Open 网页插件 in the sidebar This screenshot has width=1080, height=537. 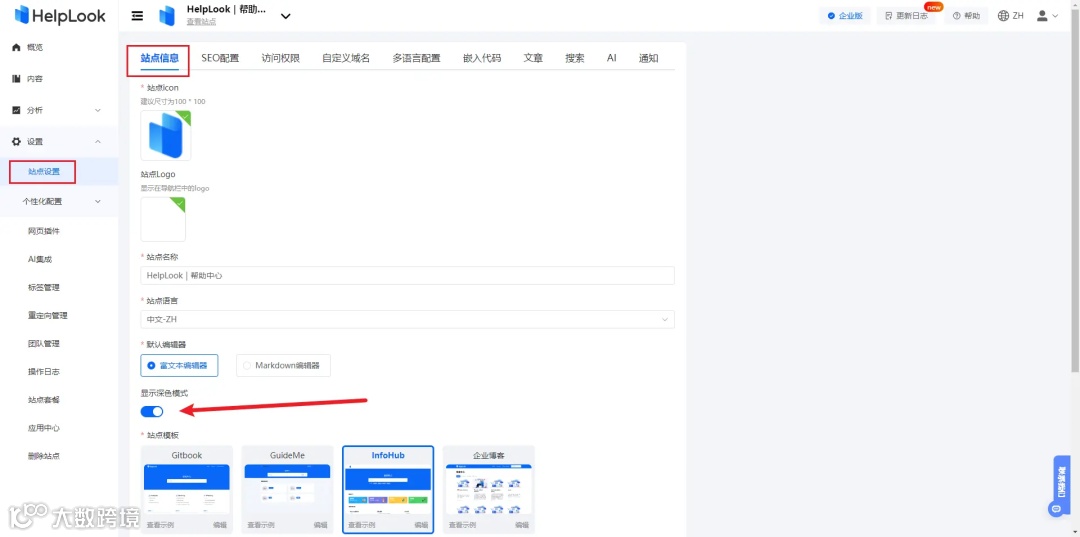[44, 231]
